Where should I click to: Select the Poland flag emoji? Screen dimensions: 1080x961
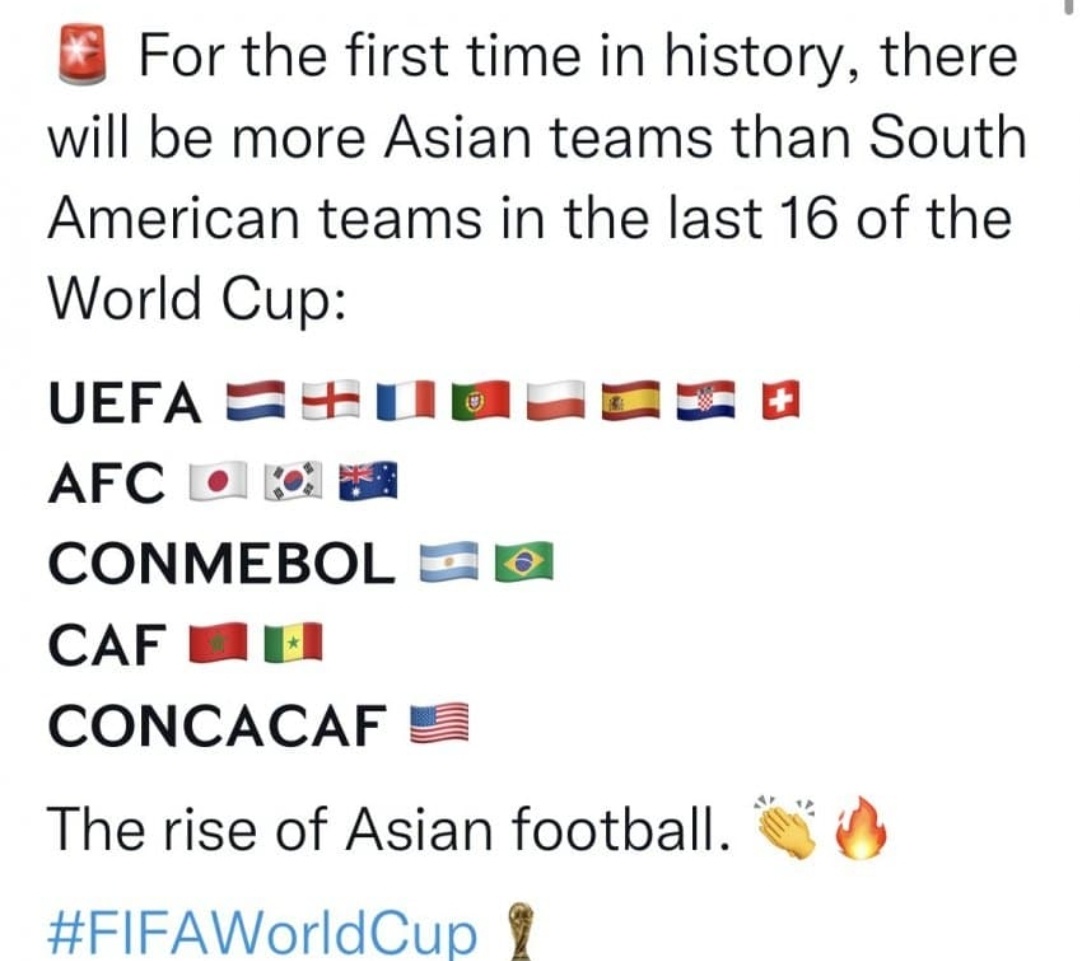click(x=556, y=400)
